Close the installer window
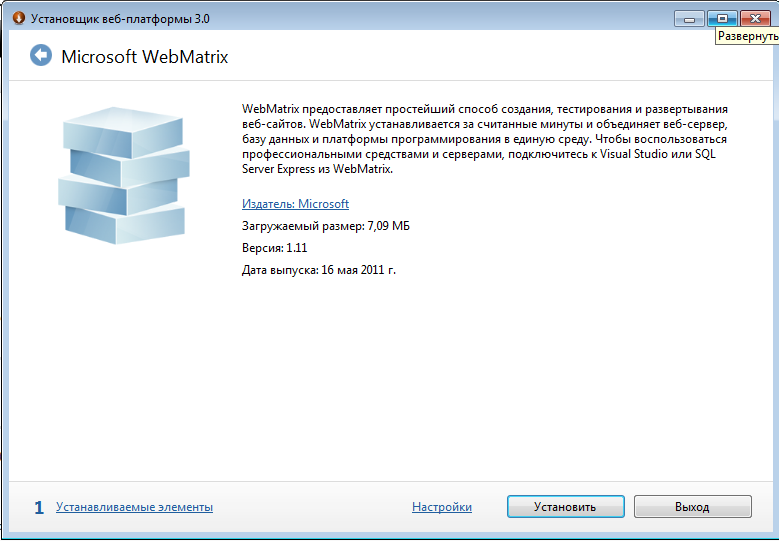The width and height of the screenshot is (779, 541). pyautogui.click(x=755, y=19)
